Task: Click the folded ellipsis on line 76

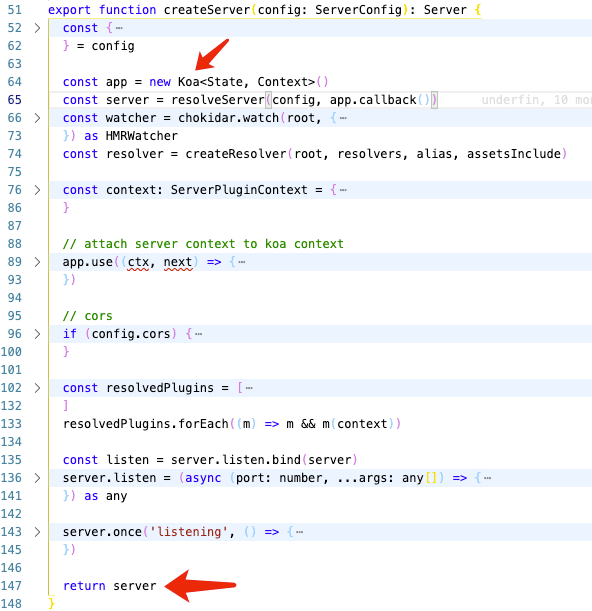Action: click(x=343, y=190)
